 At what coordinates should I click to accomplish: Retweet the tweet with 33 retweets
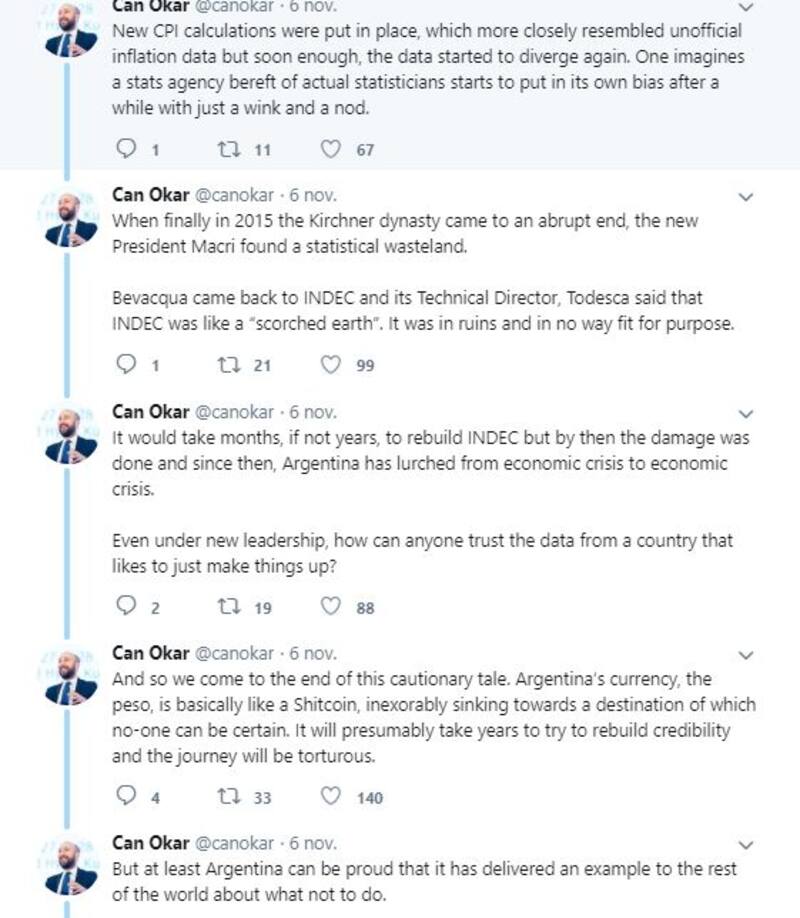pos(227,797)
